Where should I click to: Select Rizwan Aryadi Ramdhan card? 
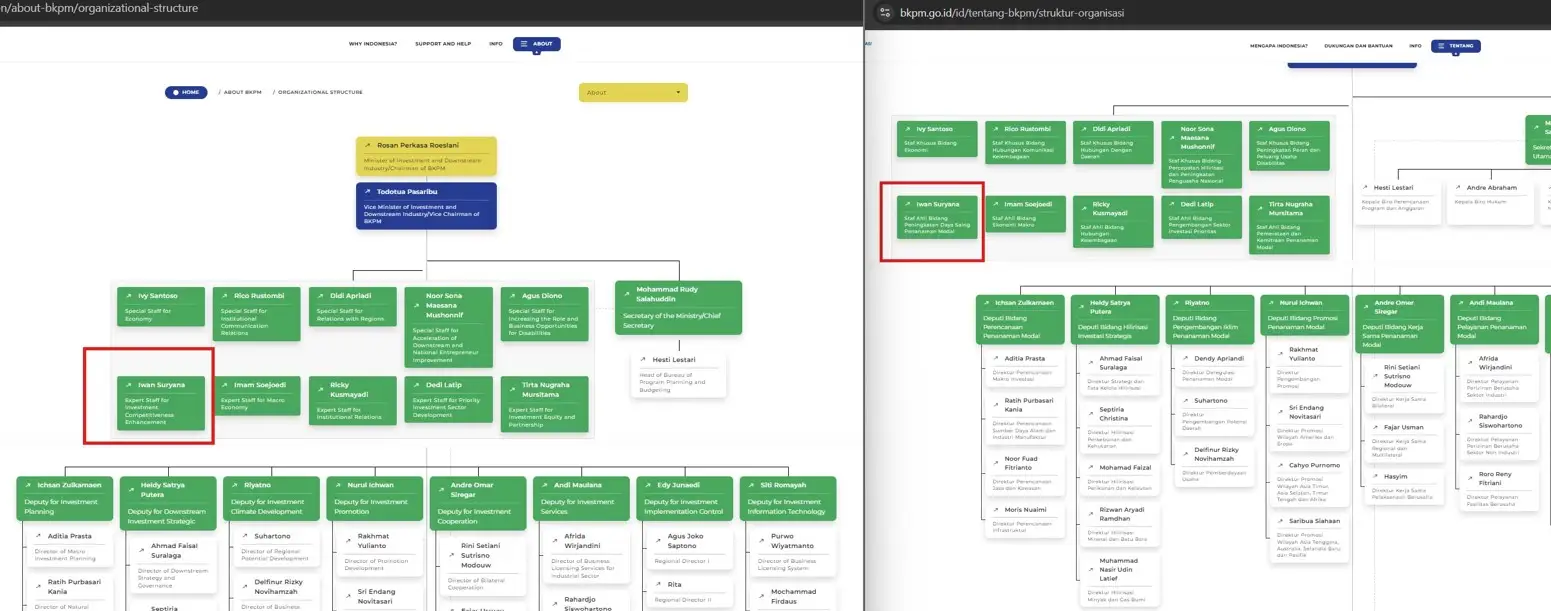[x=1119, y=524]
